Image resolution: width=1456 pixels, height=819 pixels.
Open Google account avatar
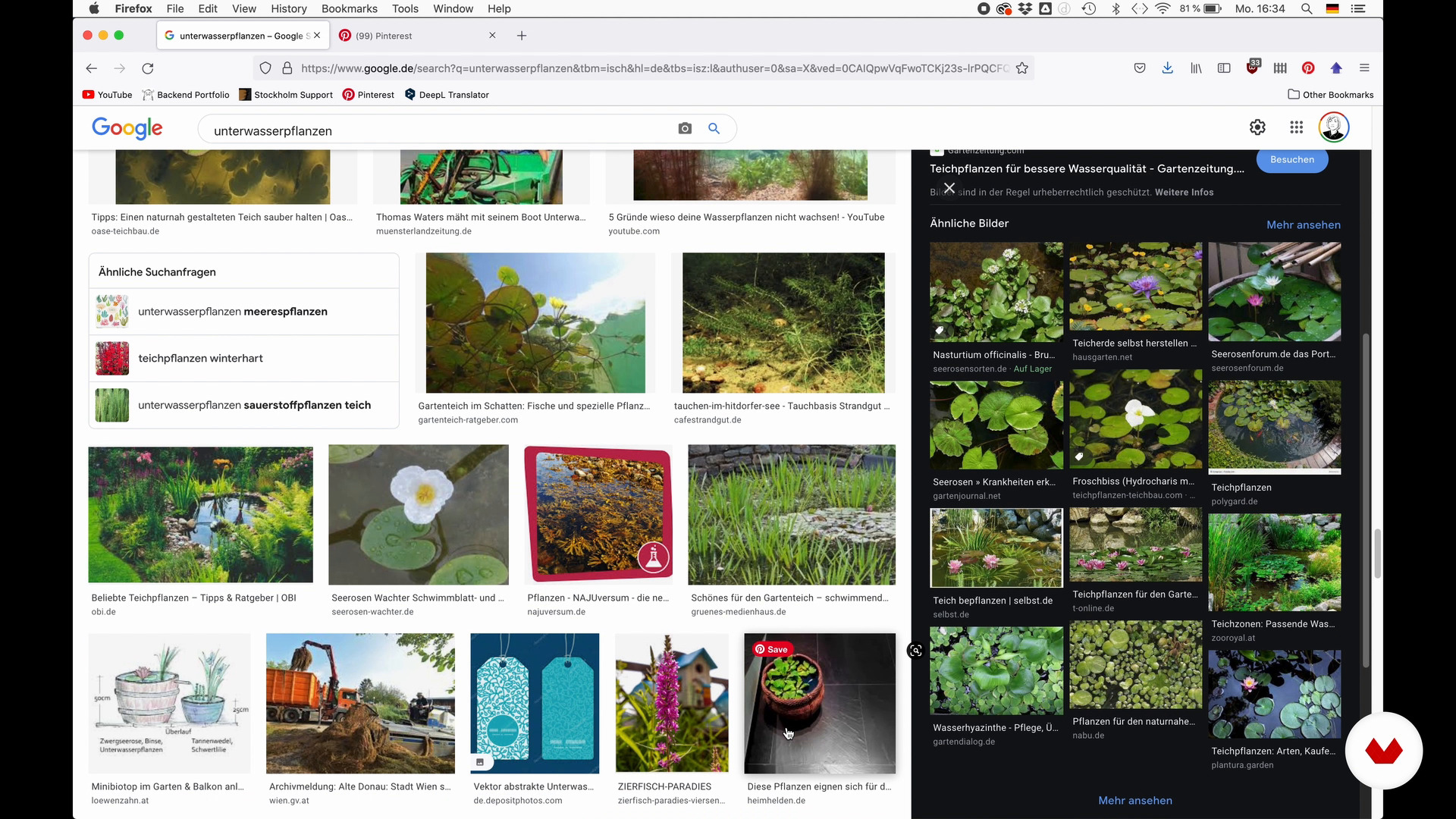click(1334, 127)
